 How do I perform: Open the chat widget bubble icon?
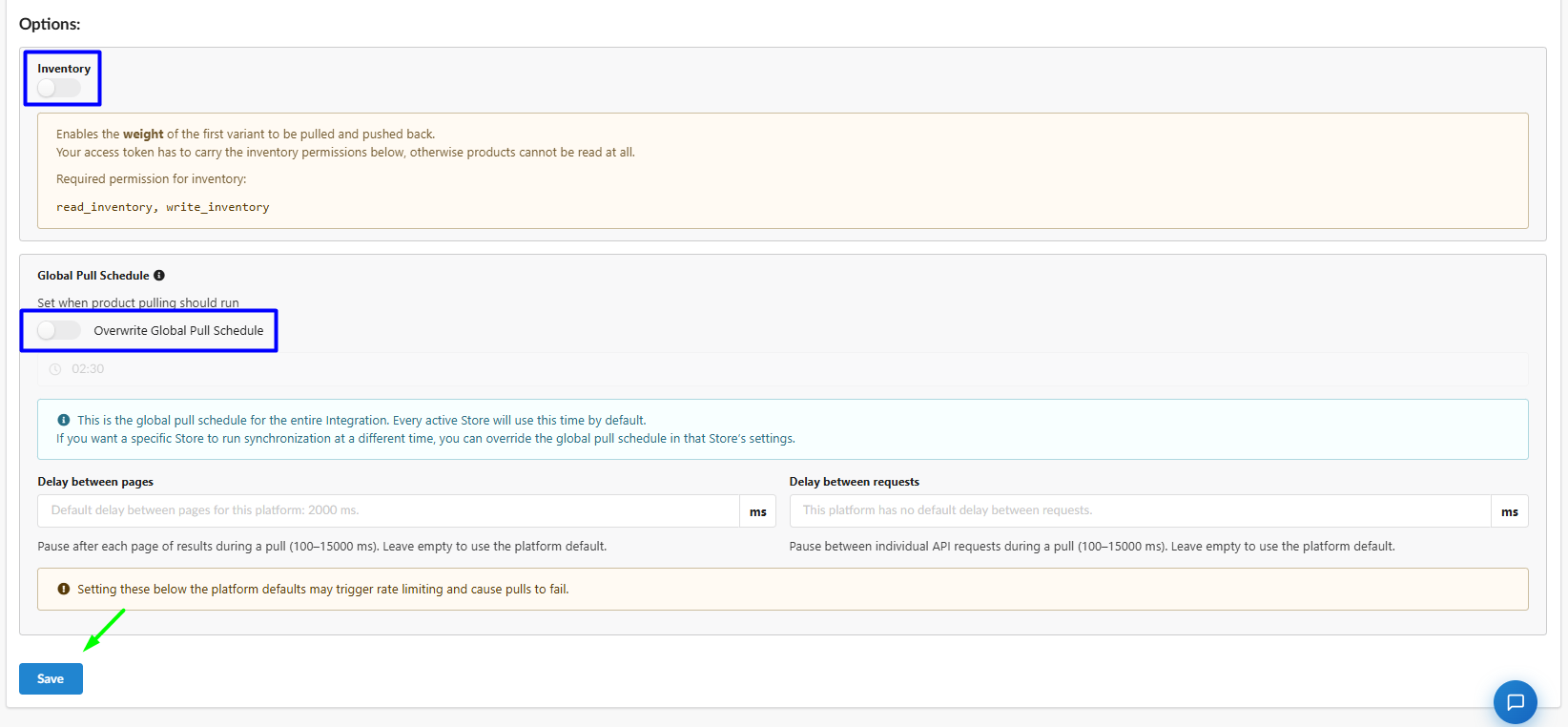pyautogui.click(x=1516, y=702)
